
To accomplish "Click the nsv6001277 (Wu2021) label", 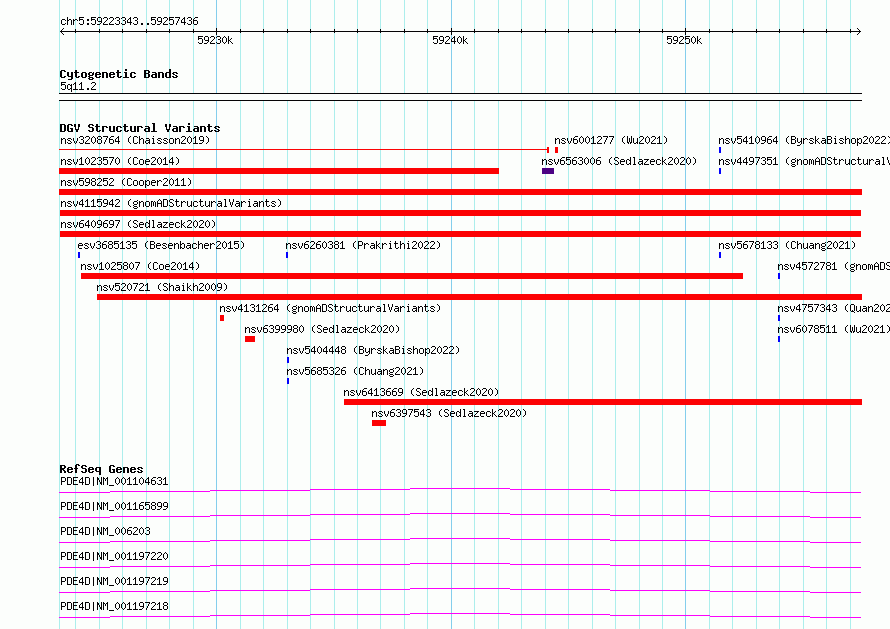I will (611, 140).
